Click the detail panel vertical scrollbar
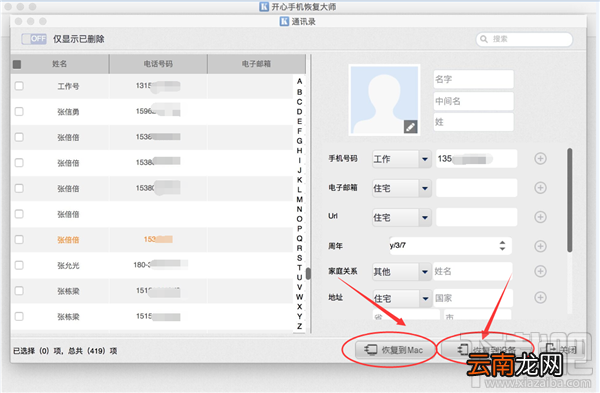This screenshot has height=393, width=600. click(x=570, y=200)
